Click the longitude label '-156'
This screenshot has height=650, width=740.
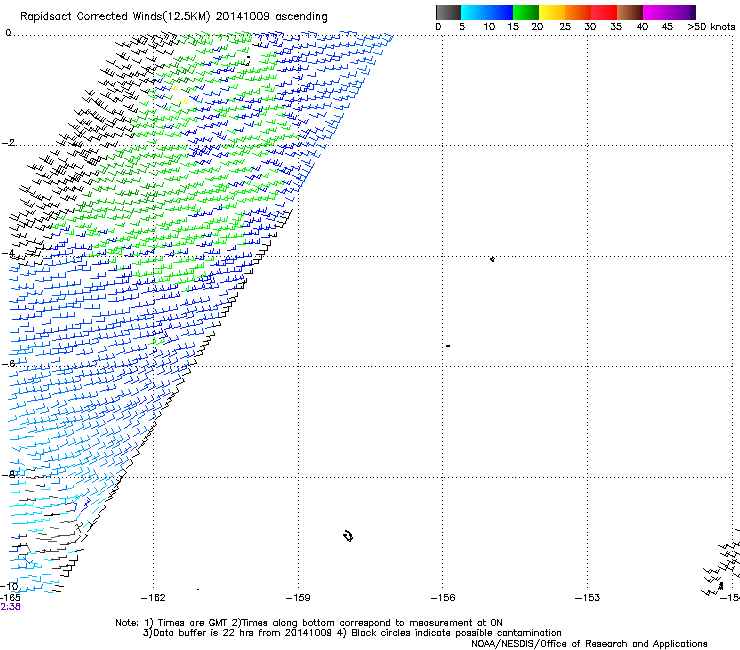443,598
